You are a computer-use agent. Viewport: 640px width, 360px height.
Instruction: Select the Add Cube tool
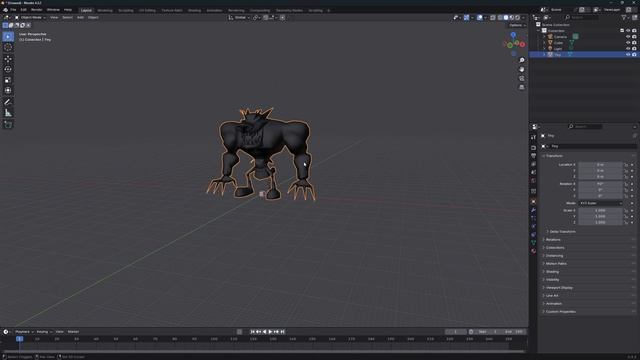point(8,124)
